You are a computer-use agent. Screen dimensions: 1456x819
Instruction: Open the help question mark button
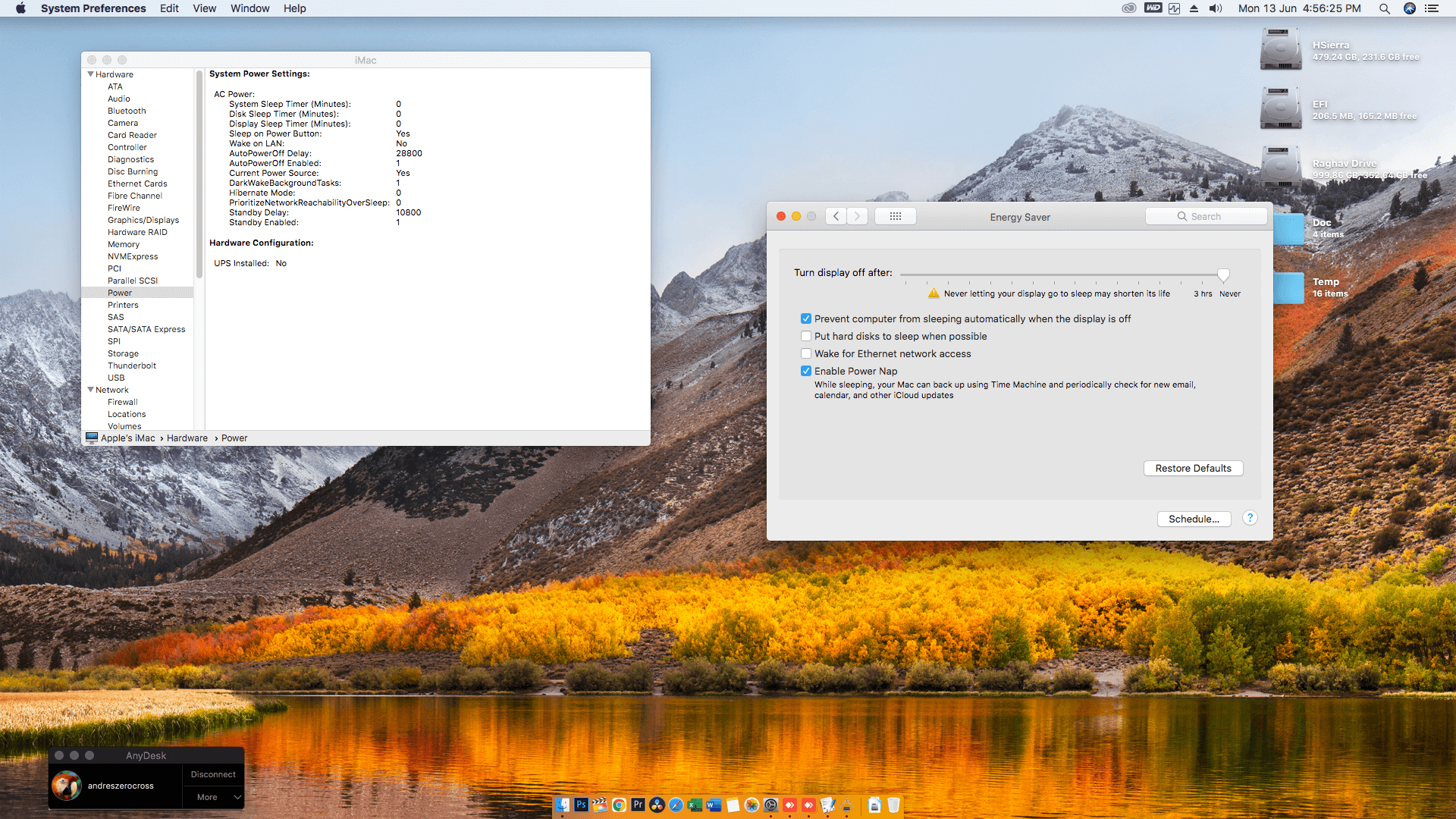pyautogui.click(x=1250, y=518)
